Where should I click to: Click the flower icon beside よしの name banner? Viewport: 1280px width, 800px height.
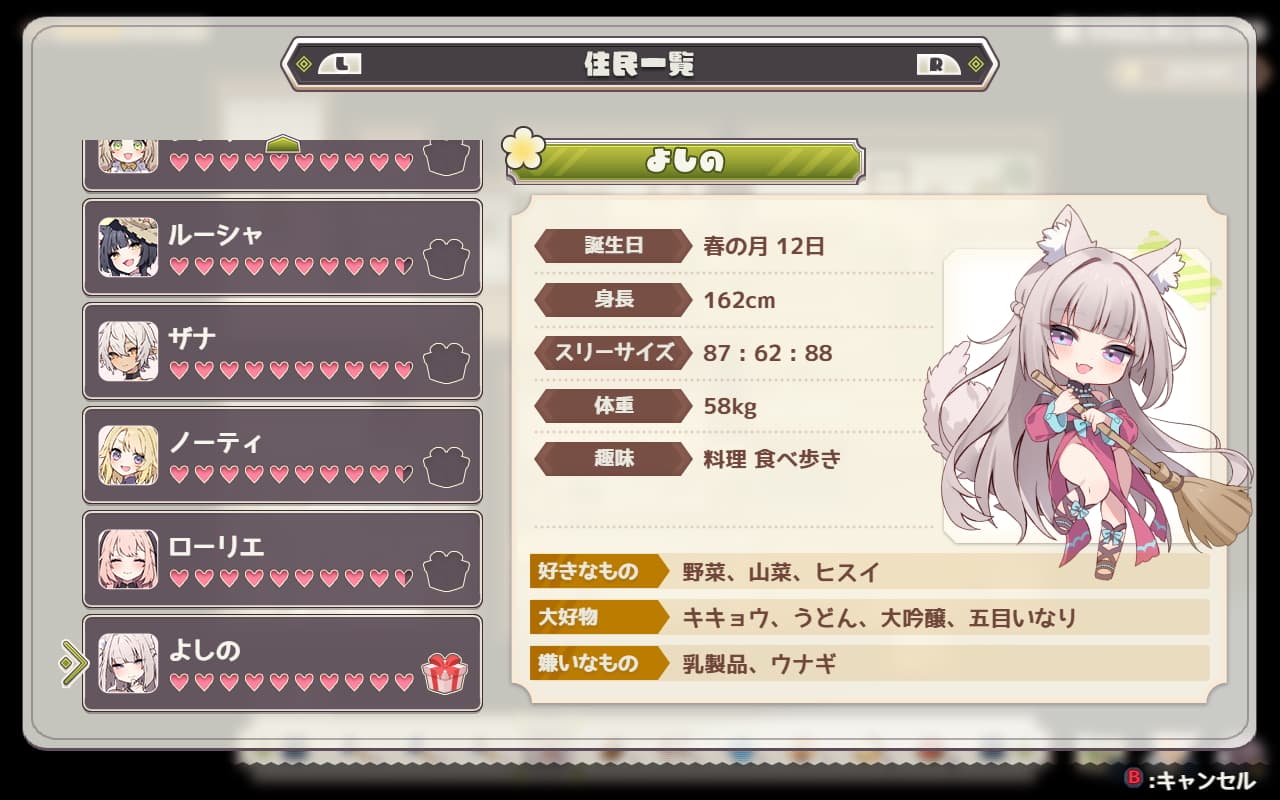pyautogui.click(x=524, y=150)
